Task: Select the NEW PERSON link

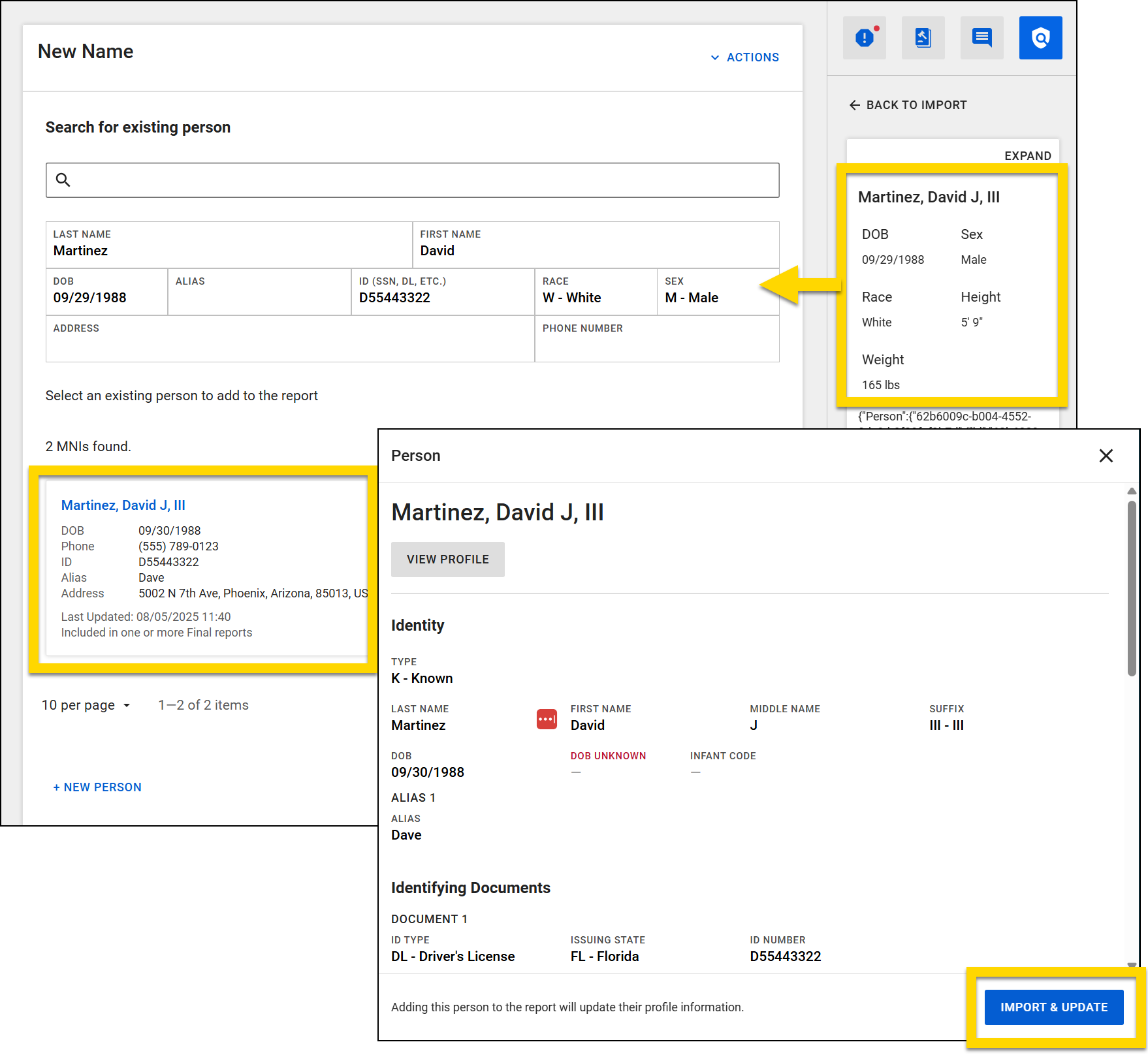Action: point(97,787)
